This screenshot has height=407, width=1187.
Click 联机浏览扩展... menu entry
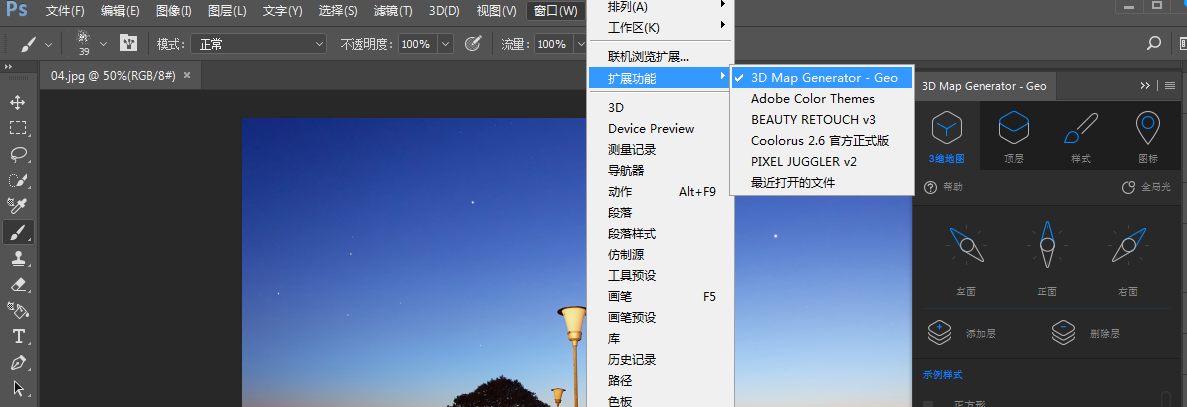[x=659, y=56]
